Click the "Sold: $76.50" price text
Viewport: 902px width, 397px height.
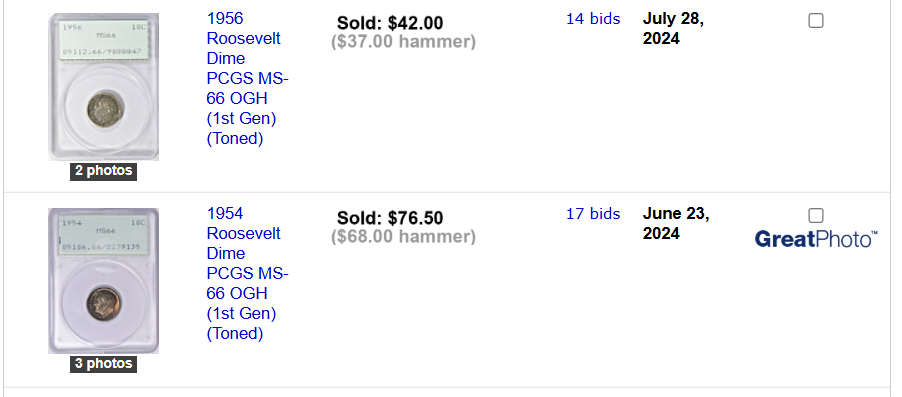click(390, 218)
